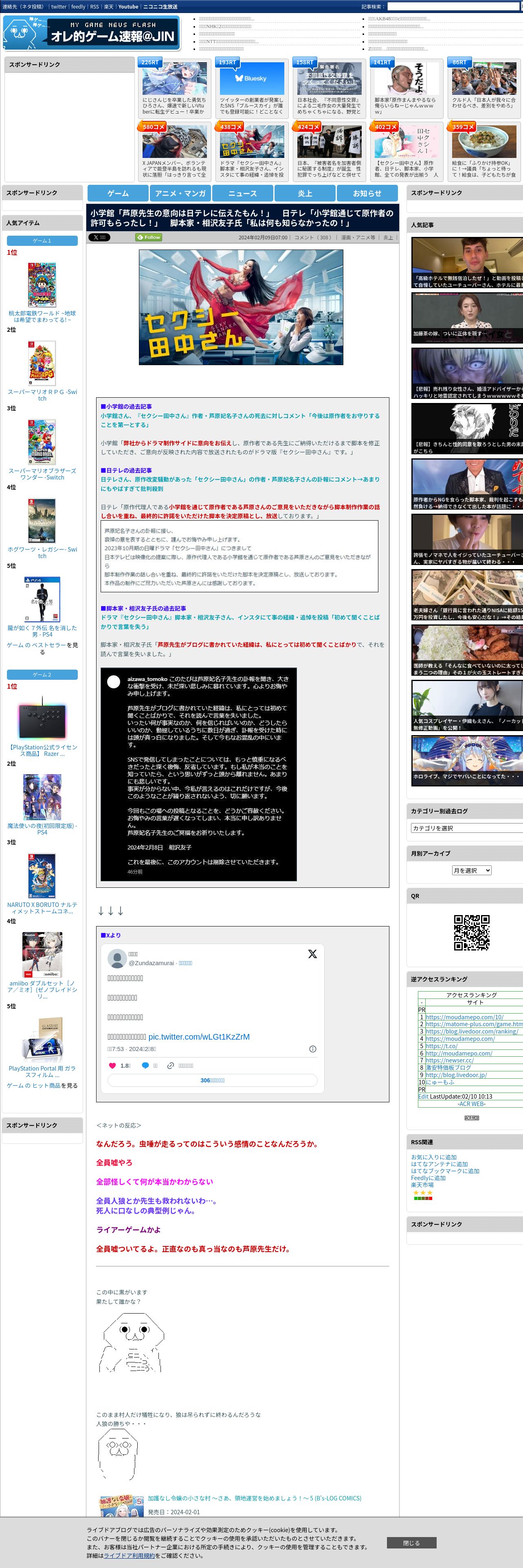Open the RSS link in top bar
The width and height of the screenshot is (523, 1568).
click(94, 7)
